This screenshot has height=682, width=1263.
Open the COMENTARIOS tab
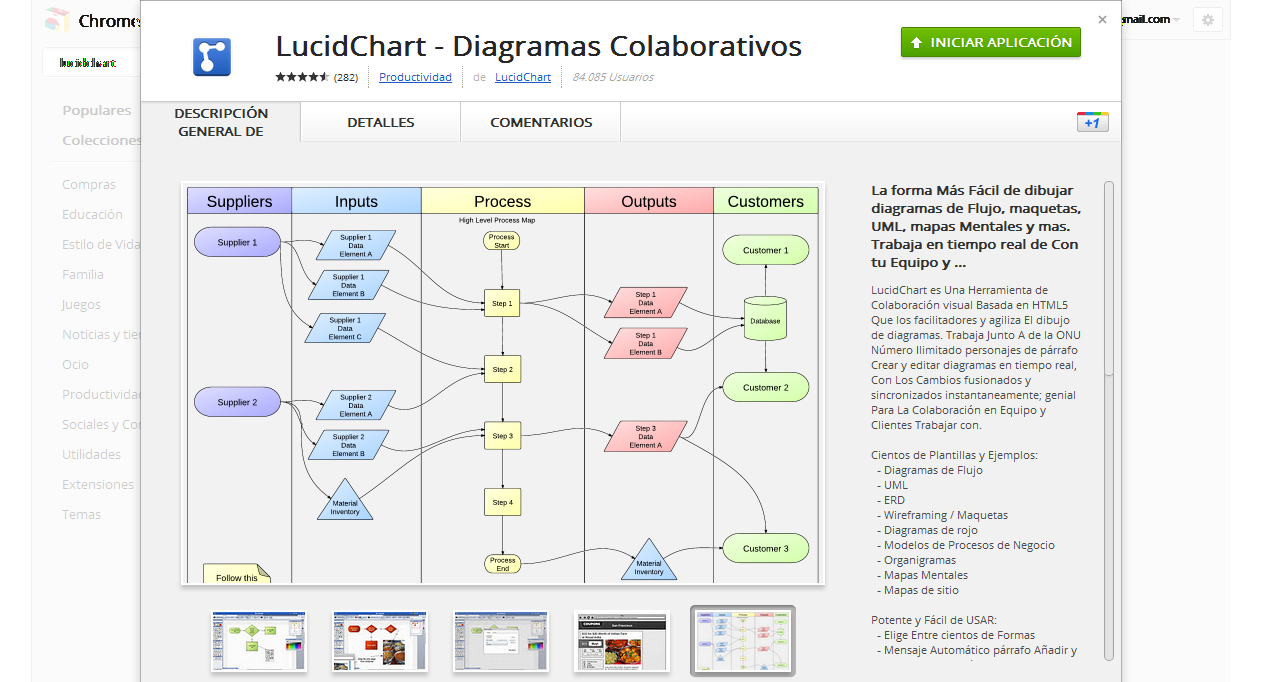coord(540,121)
